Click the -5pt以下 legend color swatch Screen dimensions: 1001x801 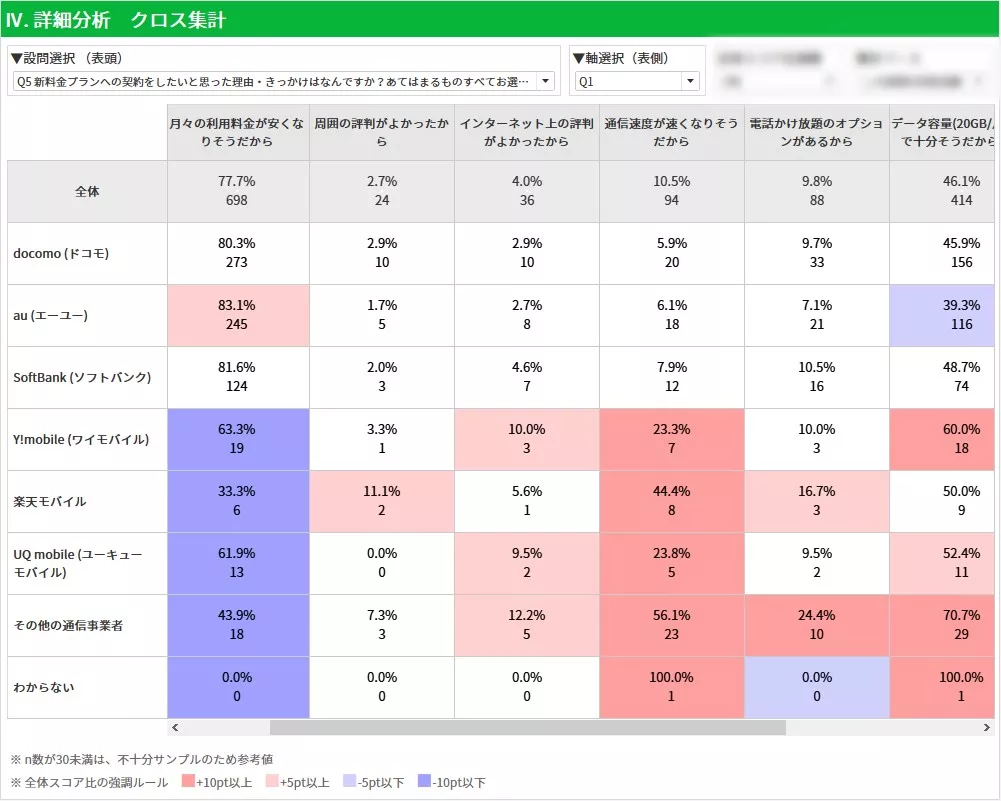point(350,782)
